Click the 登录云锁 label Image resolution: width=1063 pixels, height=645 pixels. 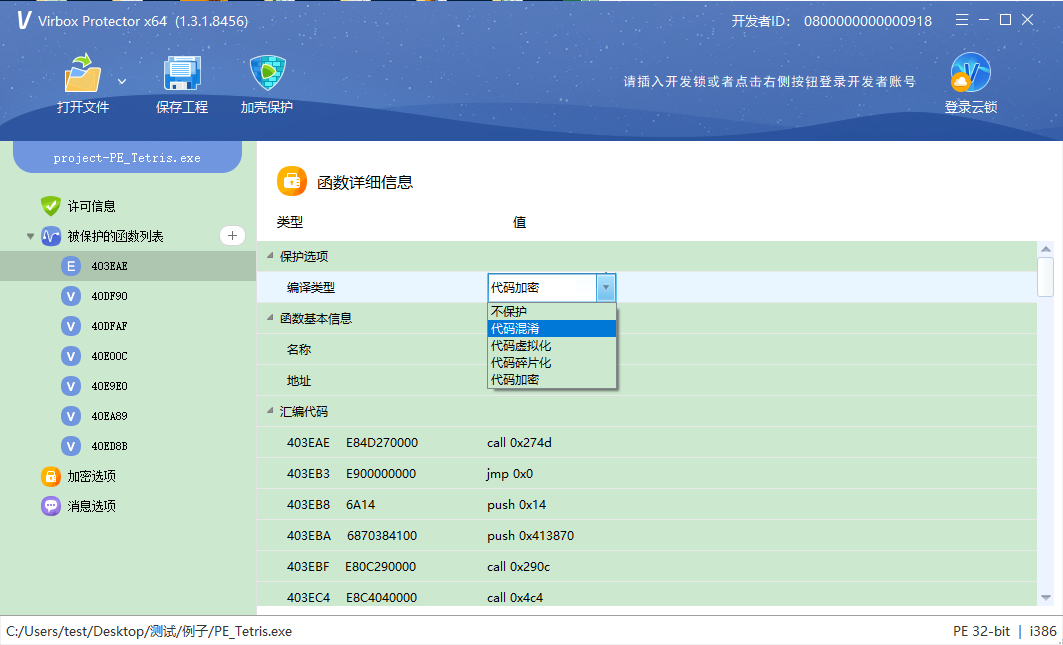[971, 107]
